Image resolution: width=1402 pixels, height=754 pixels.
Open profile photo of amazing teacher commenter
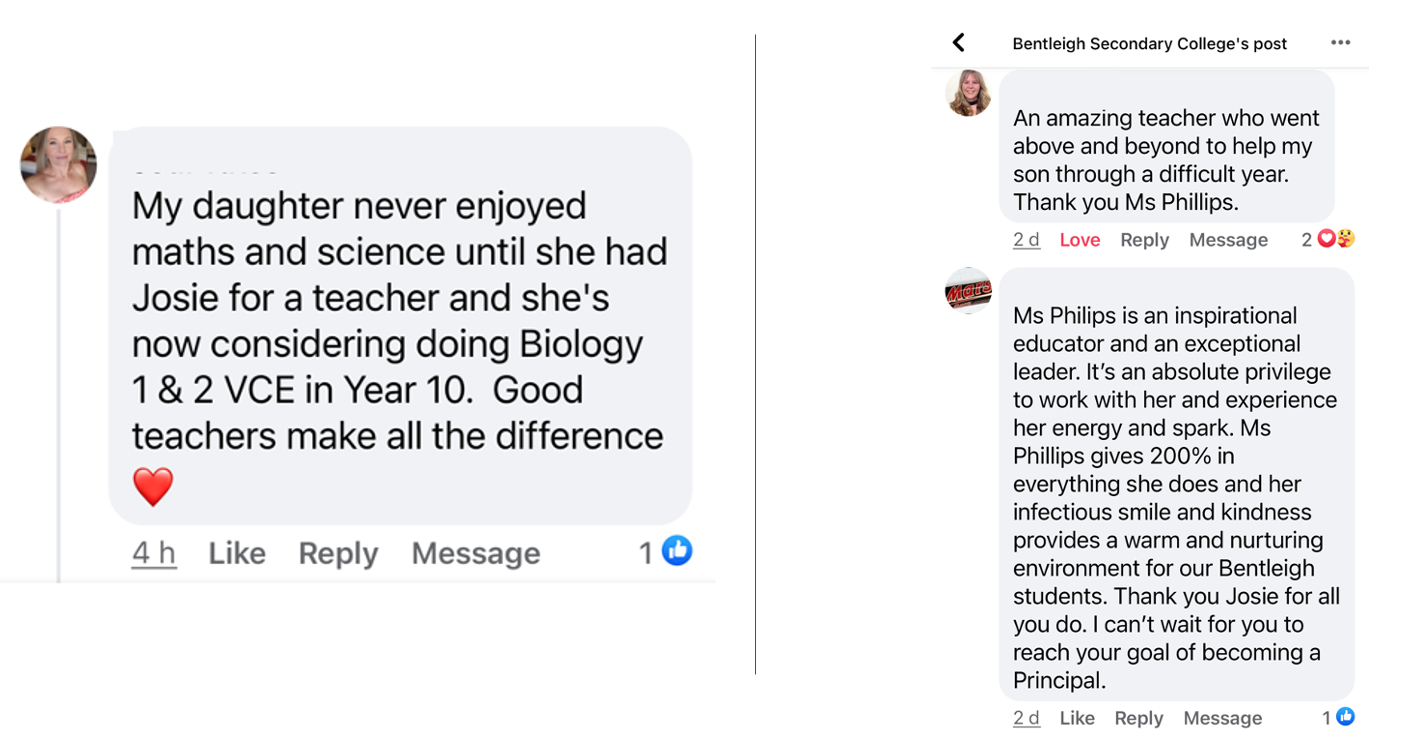coord(968,93)
